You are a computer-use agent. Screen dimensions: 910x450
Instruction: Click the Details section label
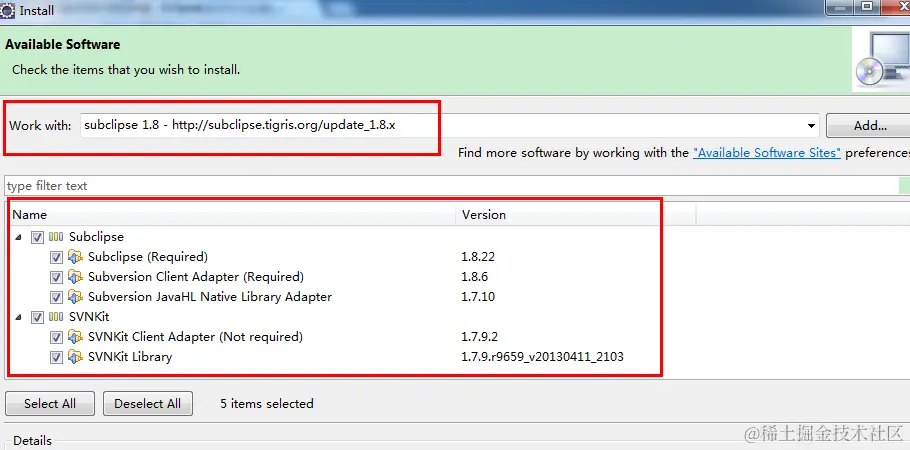click(32, 441)
